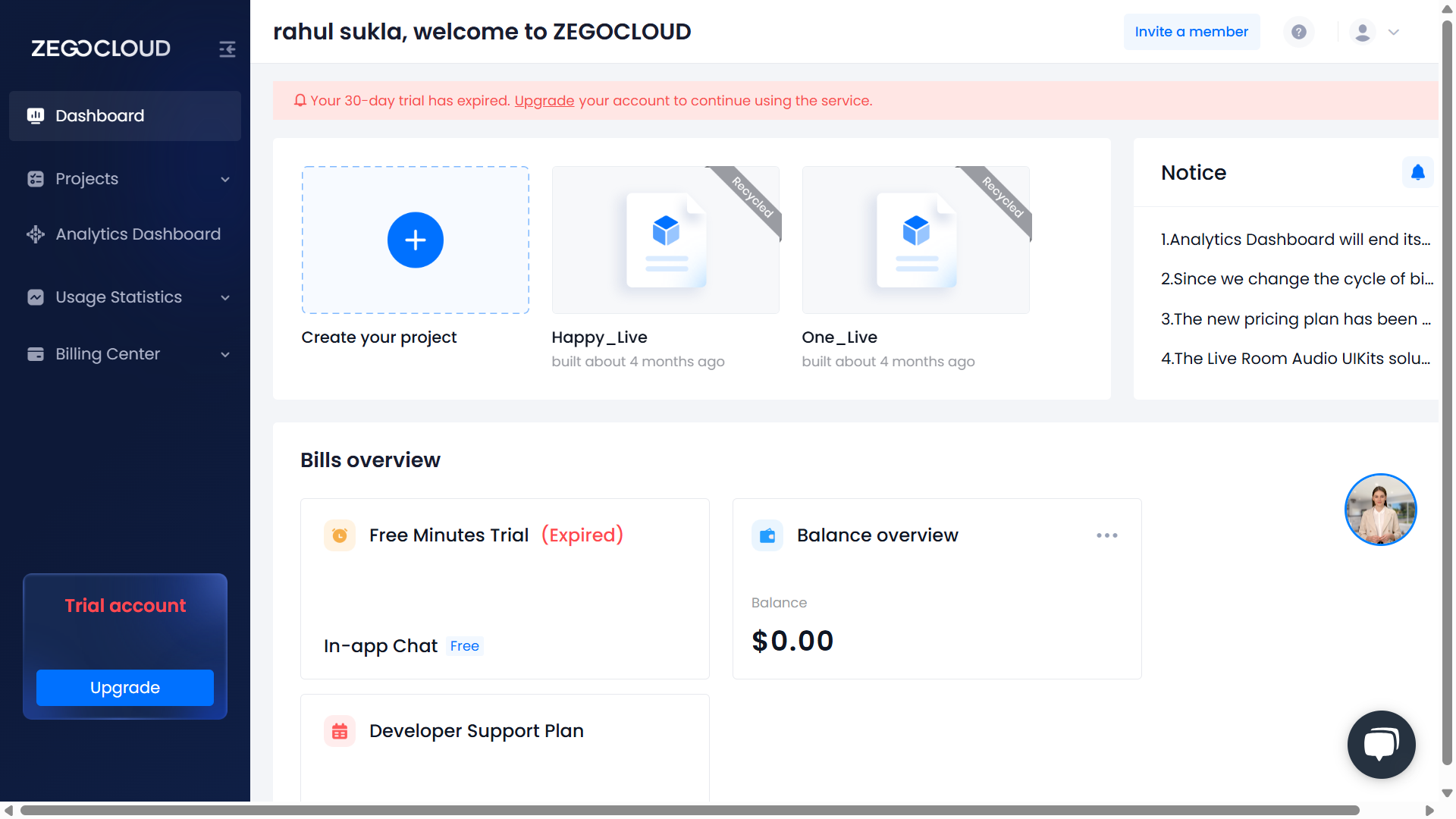The height and width of the screenshot is (819, 1456).
Task: Collapse the sidebar with the menu fold icon
Action: pos(227,49)
